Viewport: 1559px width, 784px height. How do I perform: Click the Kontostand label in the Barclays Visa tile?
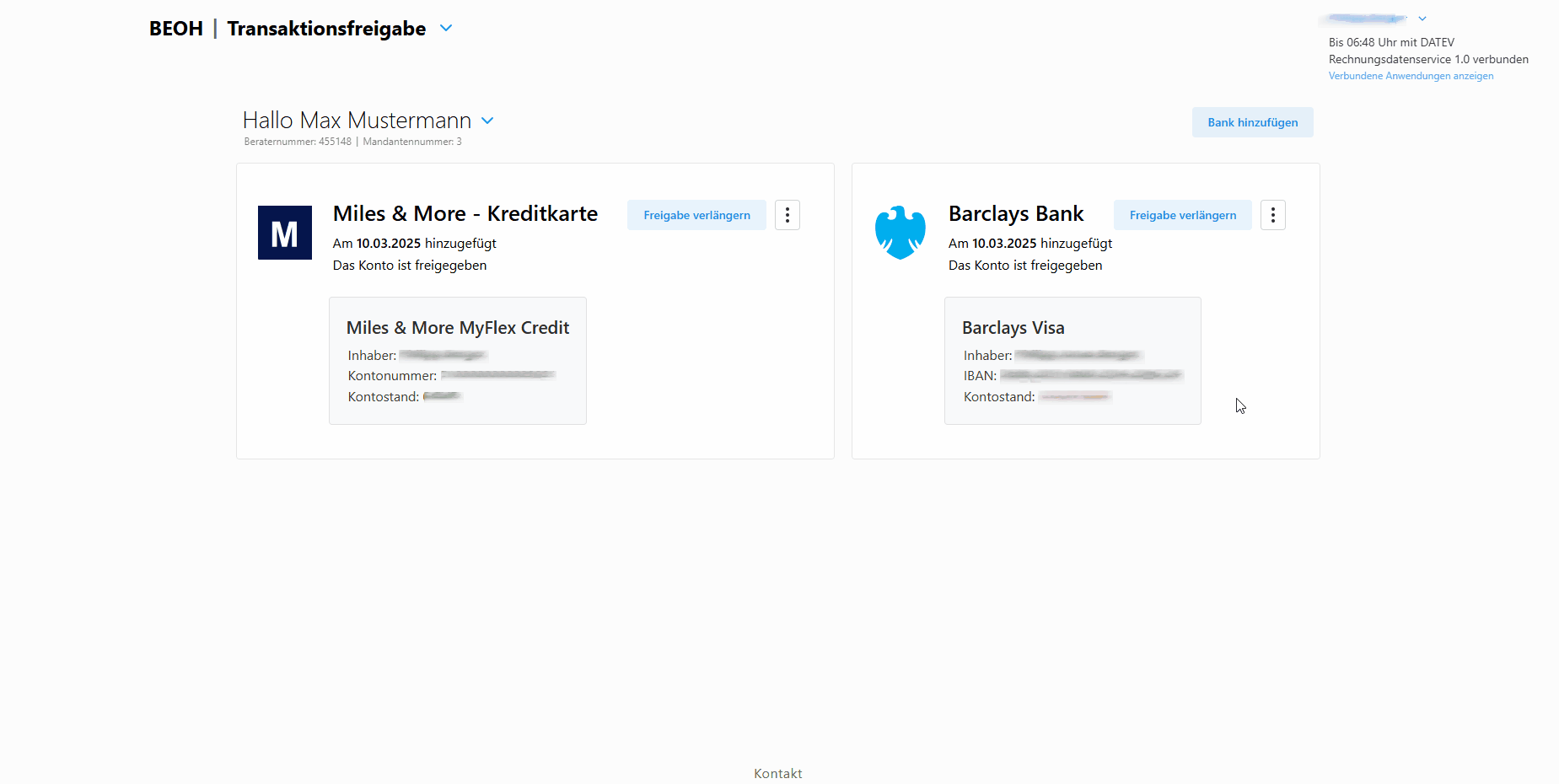[999, 397]
